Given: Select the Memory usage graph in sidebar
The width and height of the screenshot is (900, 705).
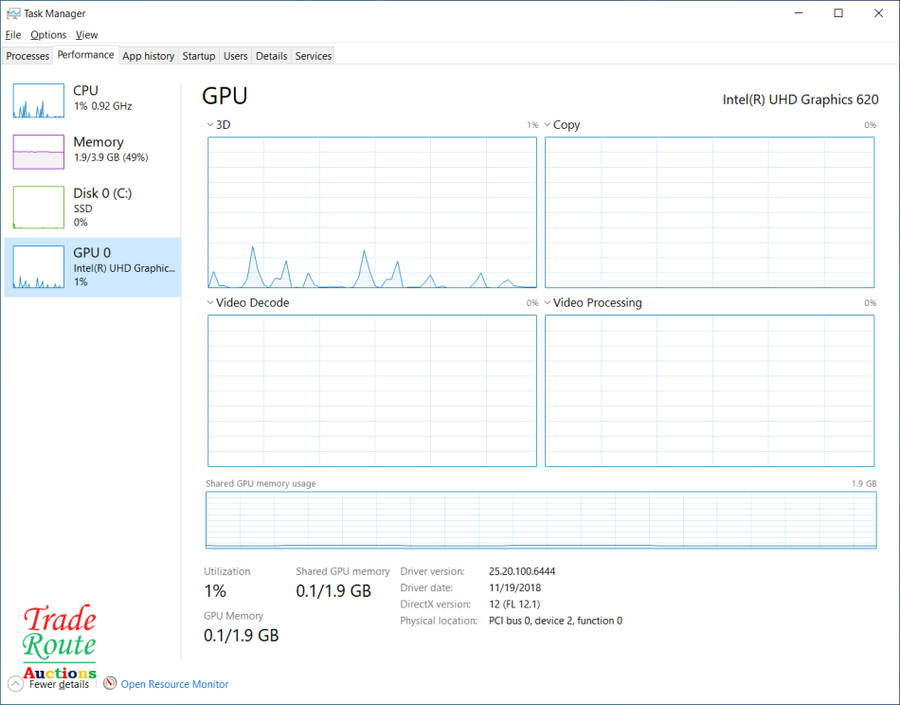Looking at the screenshot, I should 38,151.
